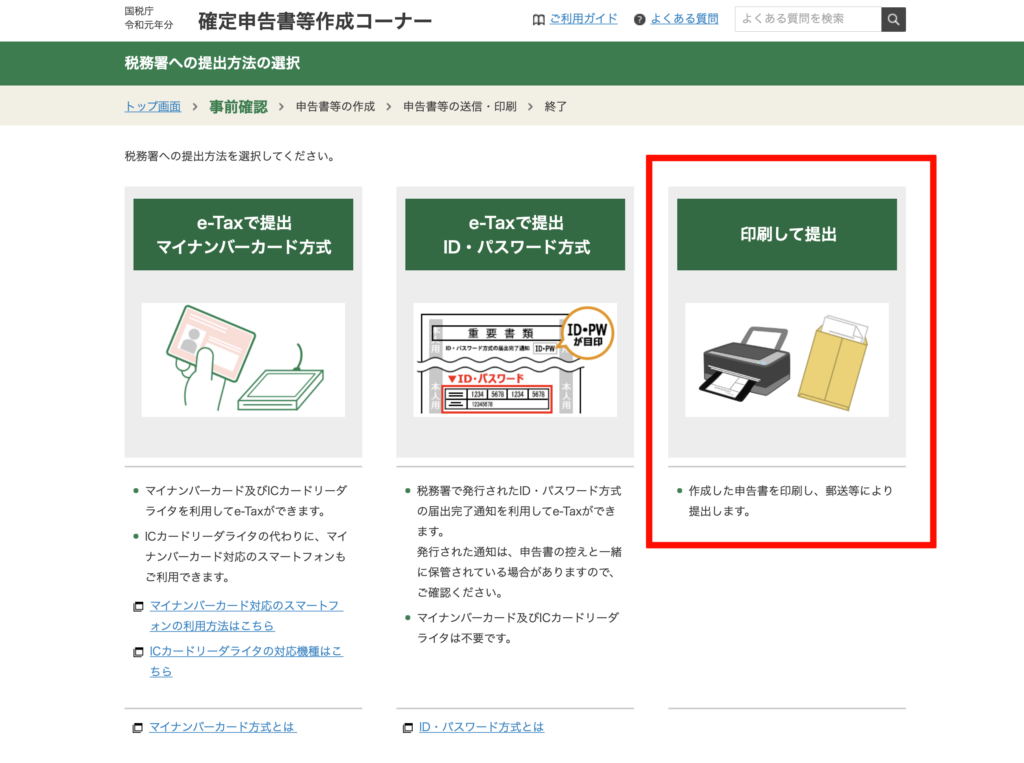1024x763 pixels.
Task: Select e-Taxで提出 マイナンバーカード方式 button
Action: [243, 234]
